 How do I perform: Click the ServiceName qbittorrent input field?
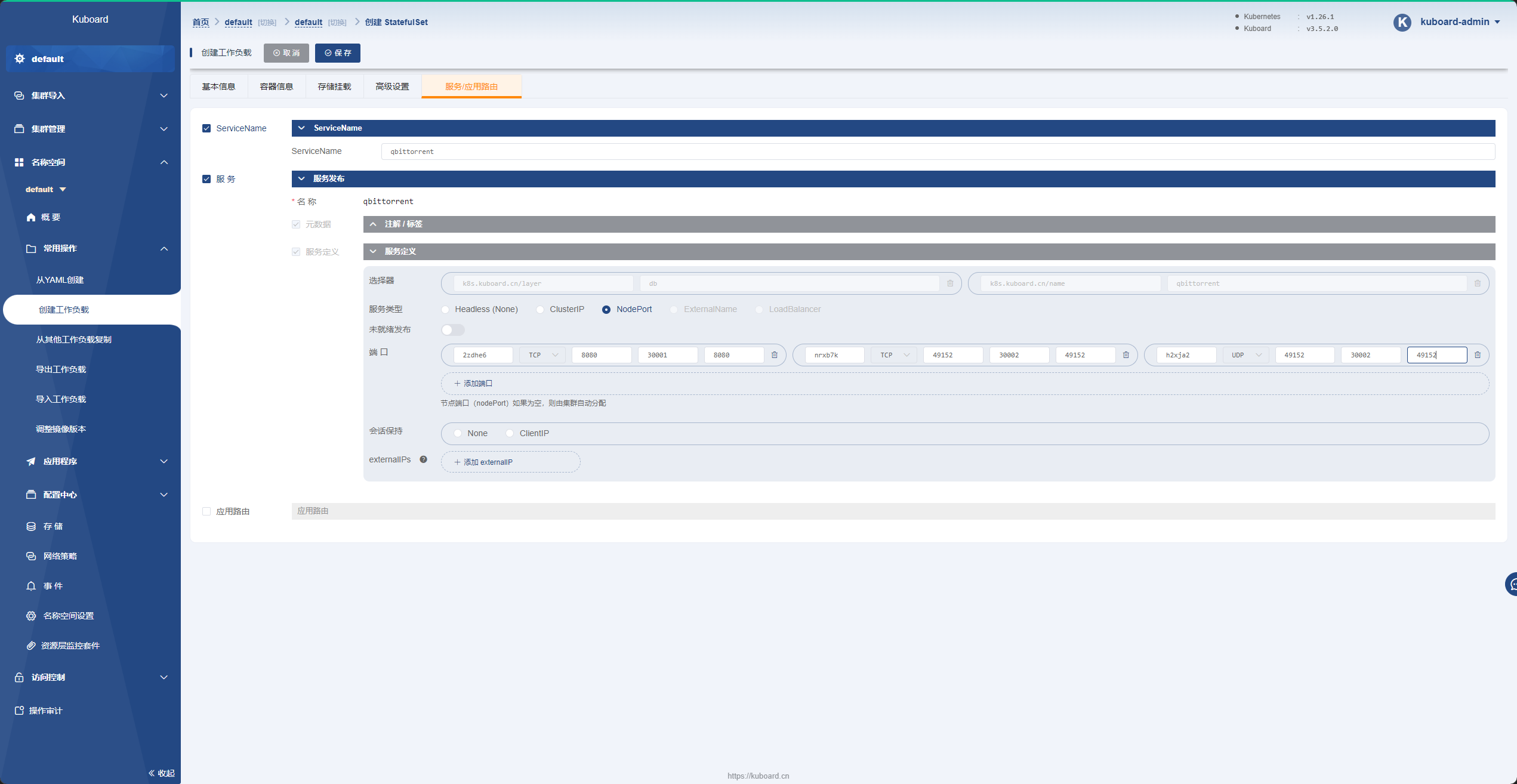(x=938, y=152)
